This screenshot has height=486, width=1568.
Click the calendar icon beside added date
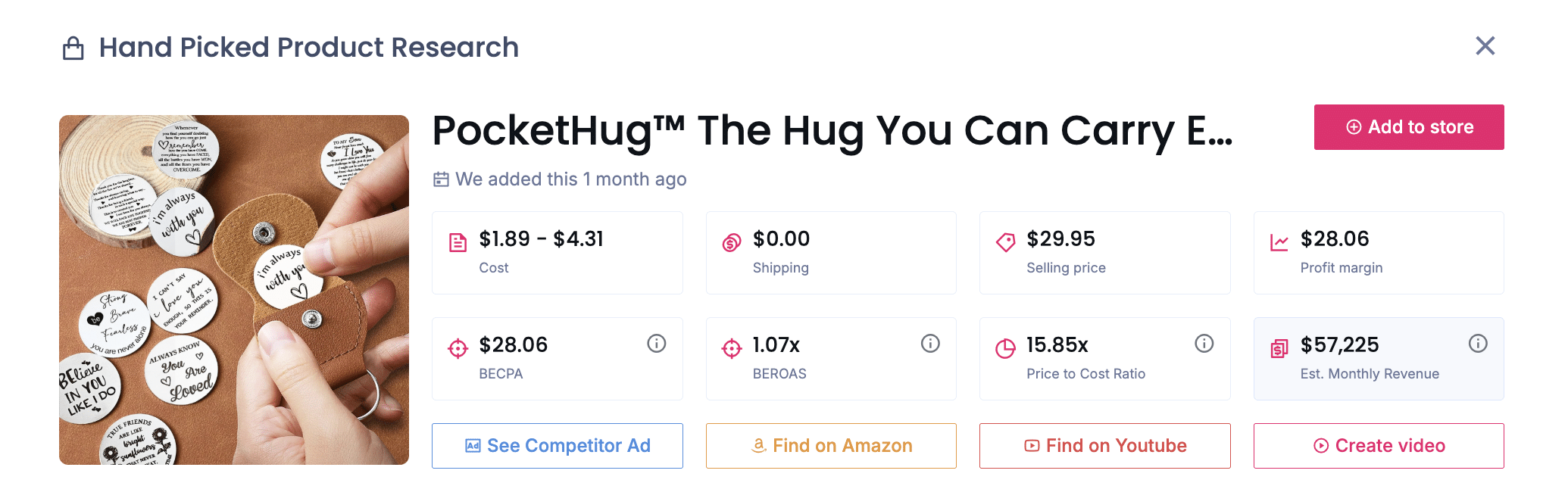(x=441, y=179)
